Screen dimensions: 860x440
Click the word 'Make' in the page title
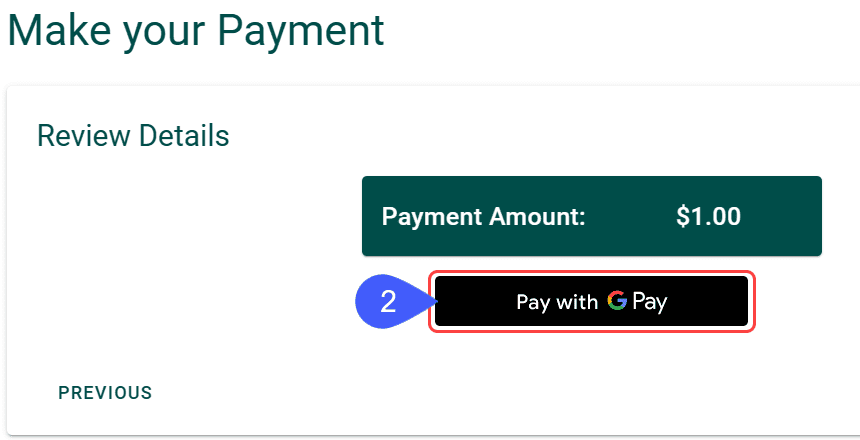pos(55,31)
